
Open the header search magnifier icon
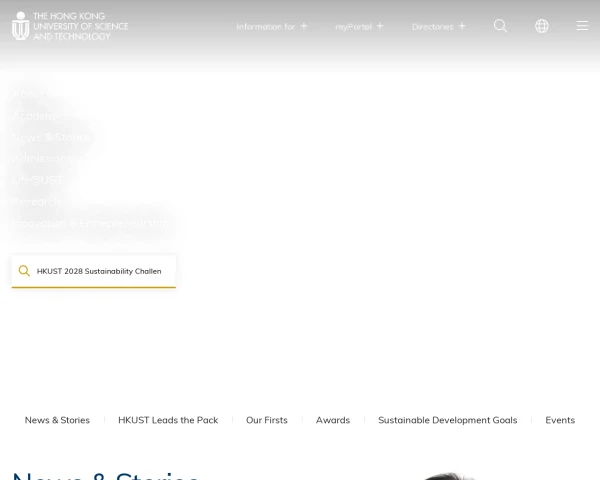click(x=500, y=26)
